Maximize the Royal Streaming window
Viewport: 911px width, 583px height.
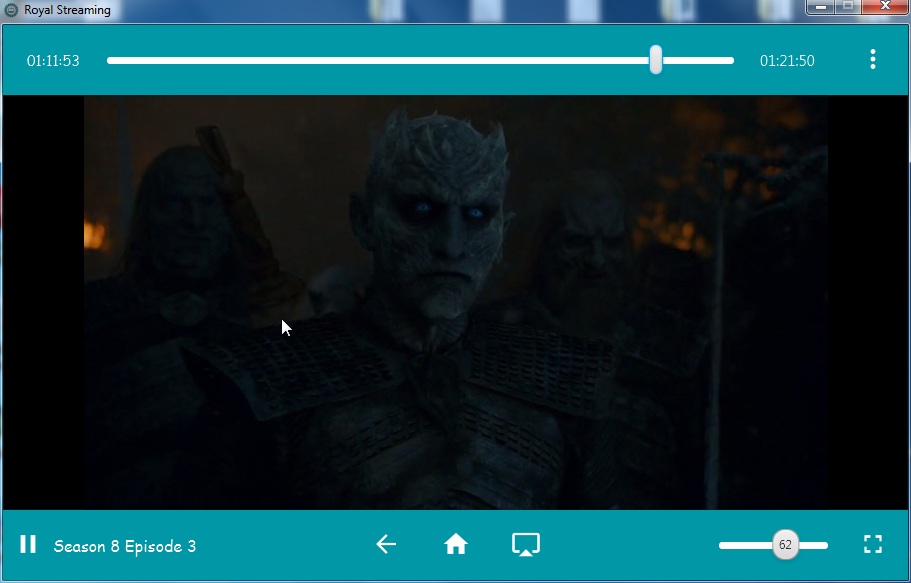(848, 6)
